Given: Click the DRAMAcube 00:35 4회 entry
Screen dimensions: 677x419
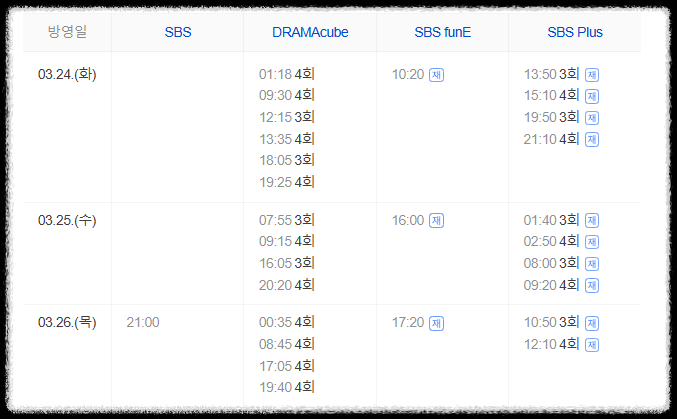Looking at the screenshot, I should coord(287,322).
